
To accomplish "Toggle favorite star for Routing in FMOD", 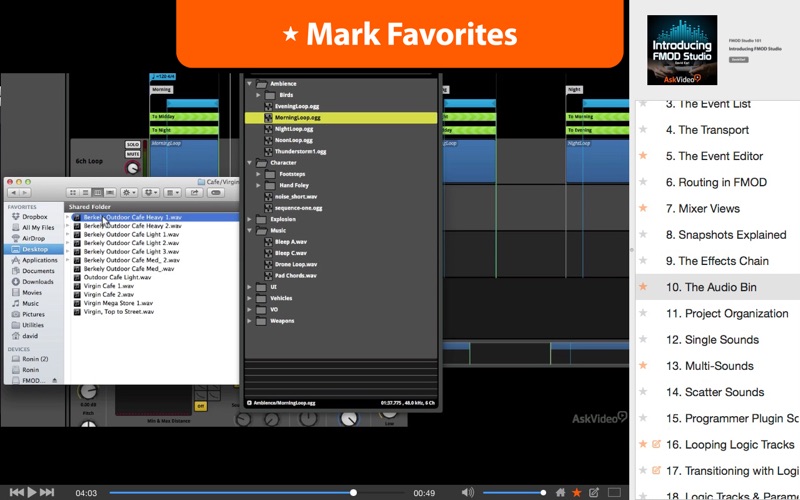I will pos(643,182).
